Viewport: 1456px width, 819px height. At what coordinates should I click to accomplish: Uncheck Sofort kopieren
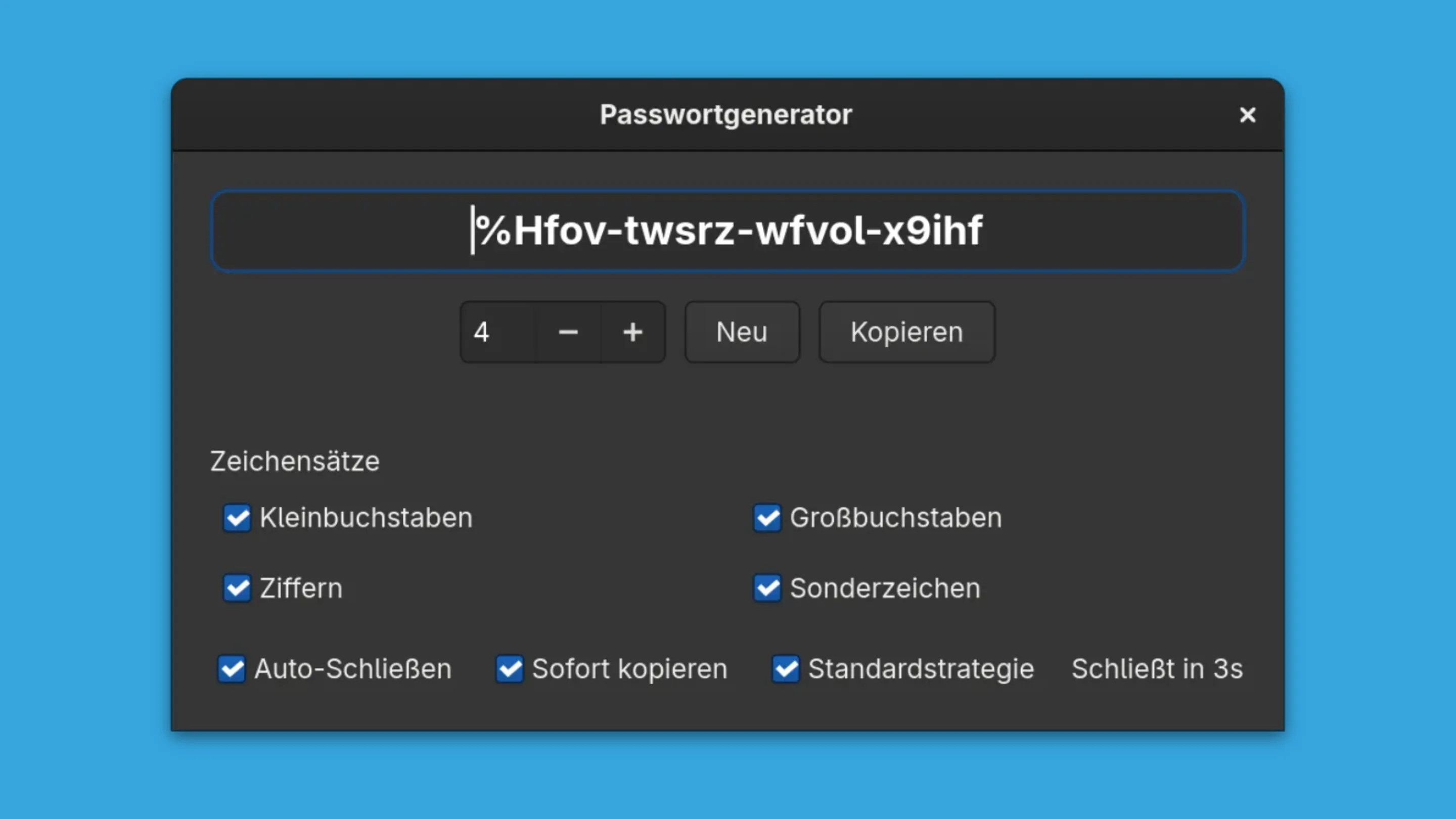[510, 669]
